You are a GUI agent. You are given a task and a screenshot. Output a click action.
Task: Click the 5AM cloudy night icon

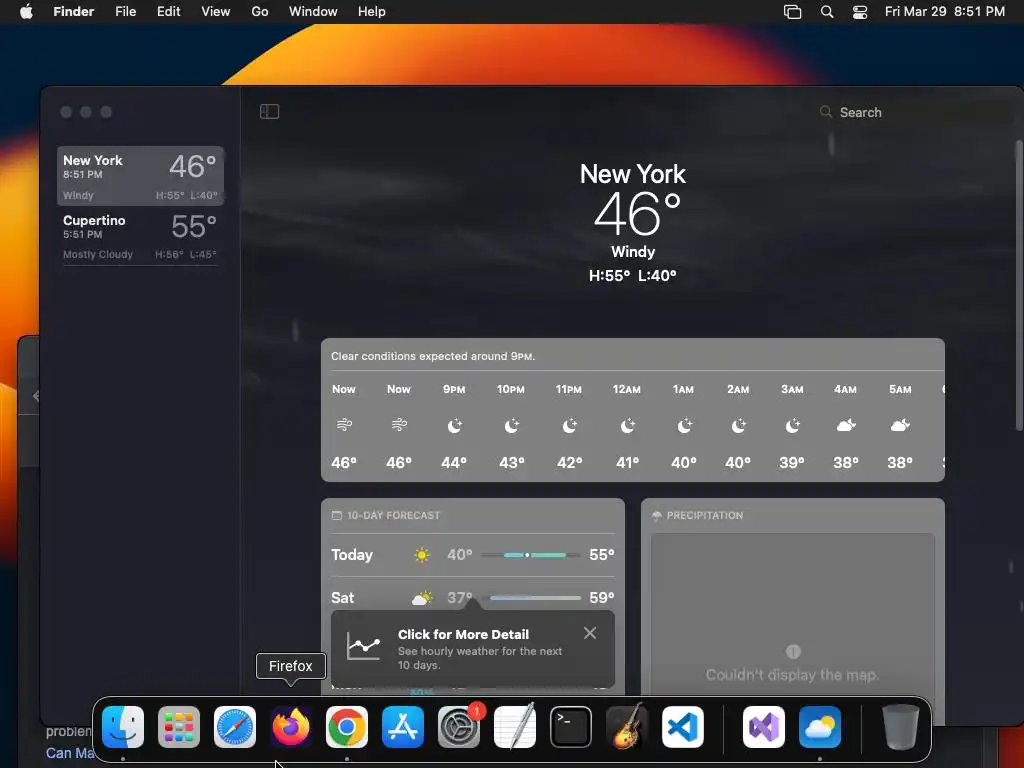[x=900, y=426]
